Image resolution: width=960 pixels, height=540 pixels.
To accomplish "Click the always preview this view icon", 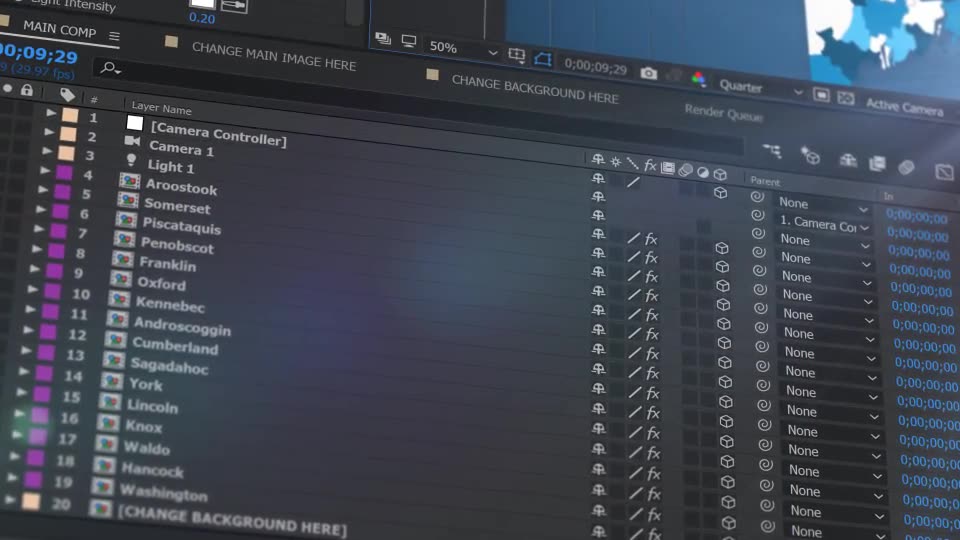I will click(383, 39).
